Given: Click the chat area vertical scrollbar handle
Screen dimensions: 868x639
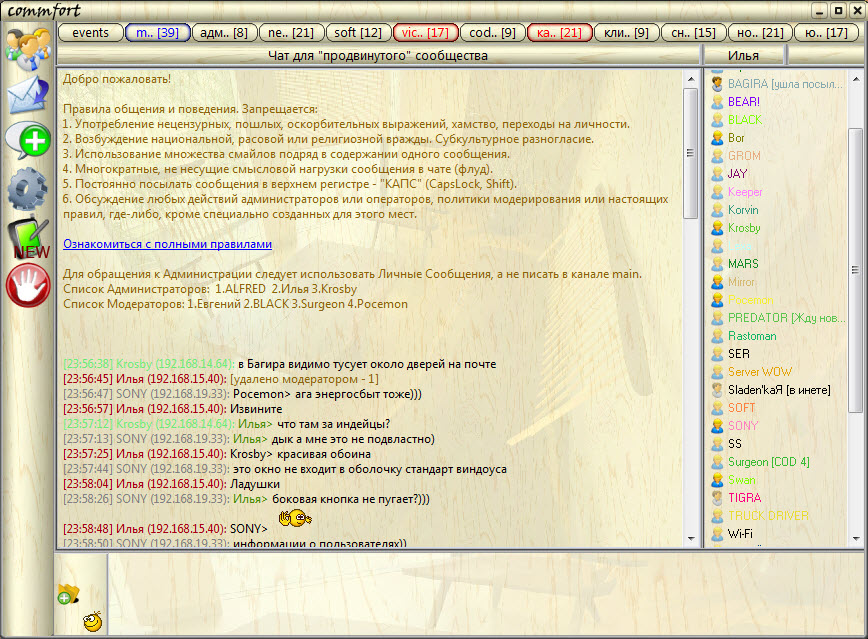Looking at the screenshot, I should 690,153.
